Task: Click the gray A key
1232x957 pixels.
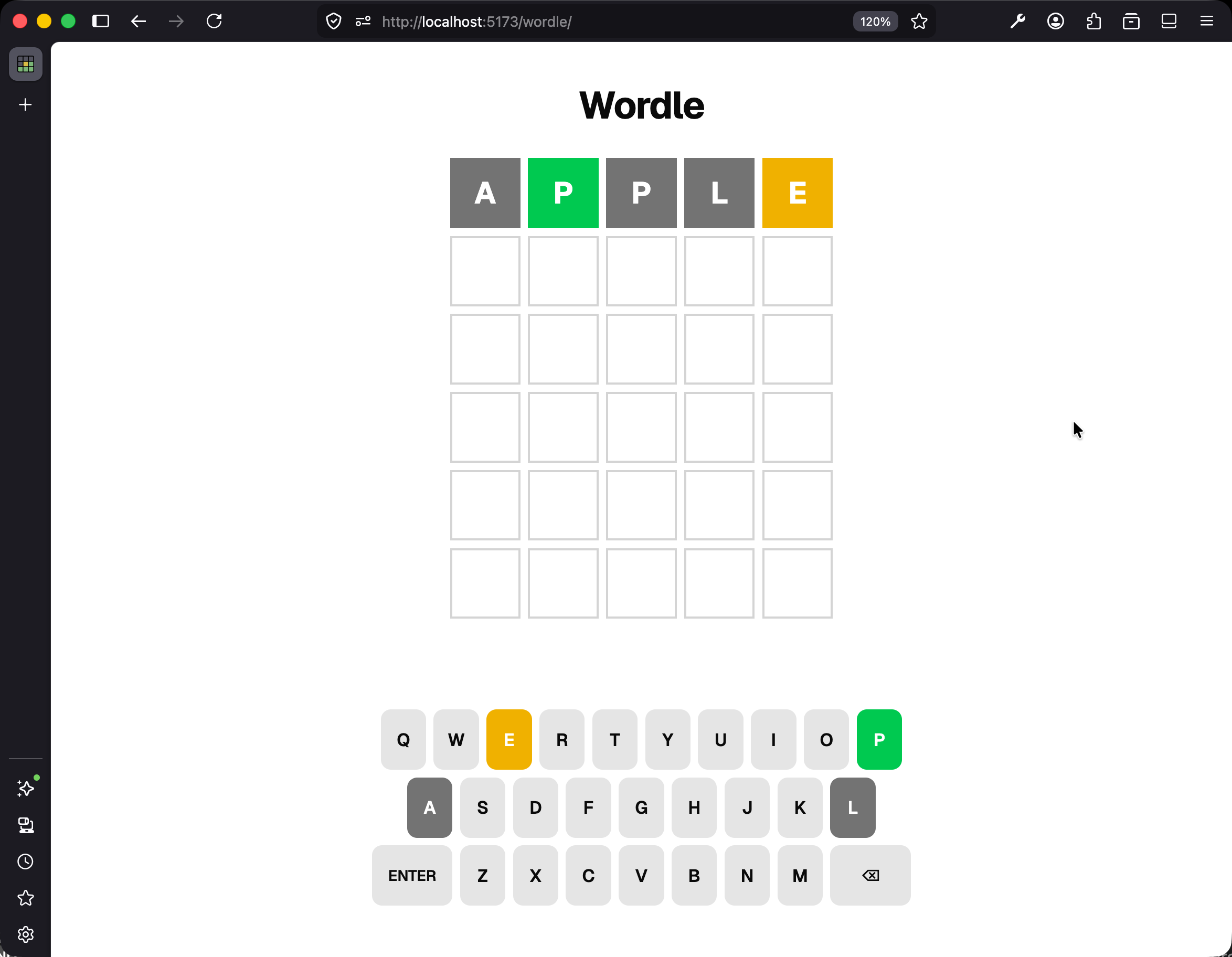Action: [x=429, y=807]
